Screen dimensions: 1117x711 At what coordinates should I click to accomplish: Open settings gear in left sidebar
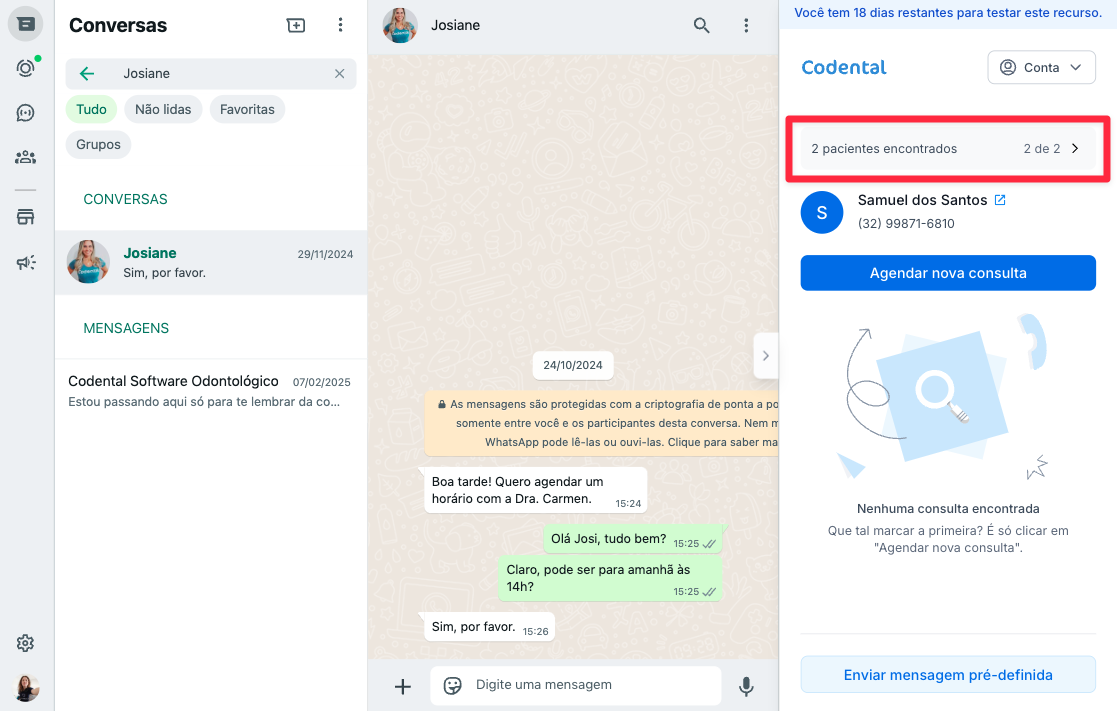pos(26,643)
